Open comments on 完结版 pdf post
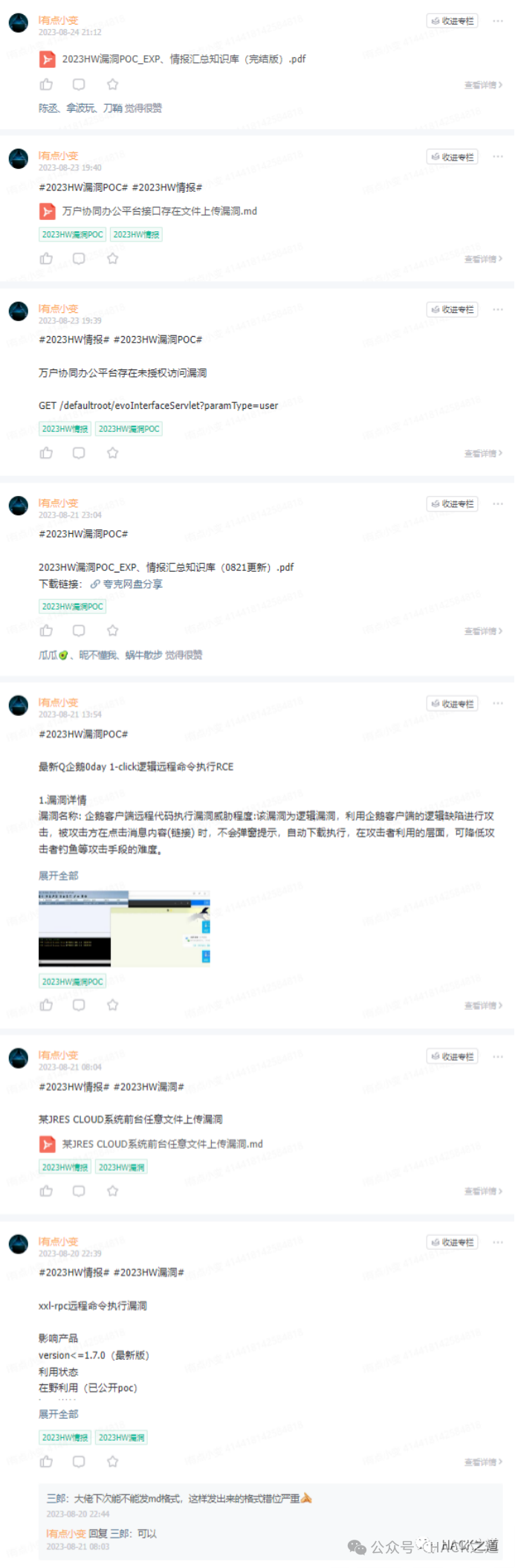 (79, 85)
